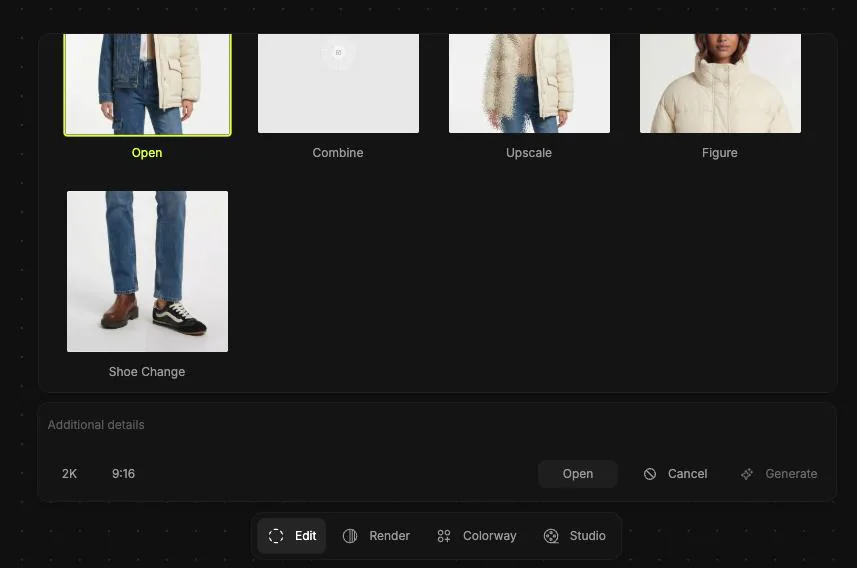Click the Colorway dots icon

(x=444, y=536)
